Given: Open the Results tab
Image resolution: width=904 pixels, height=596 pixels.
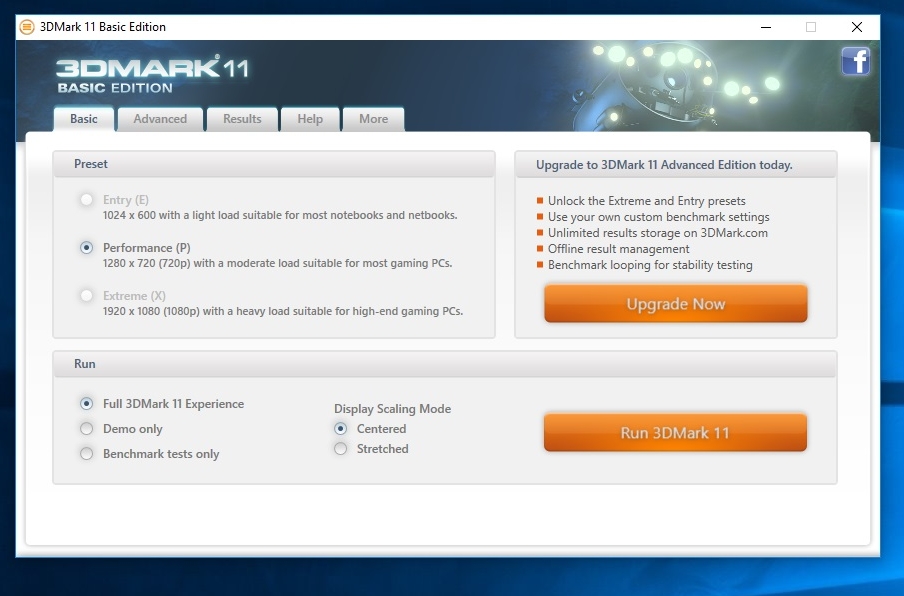Looking at the screenshot, I should [x=242, y=119].
